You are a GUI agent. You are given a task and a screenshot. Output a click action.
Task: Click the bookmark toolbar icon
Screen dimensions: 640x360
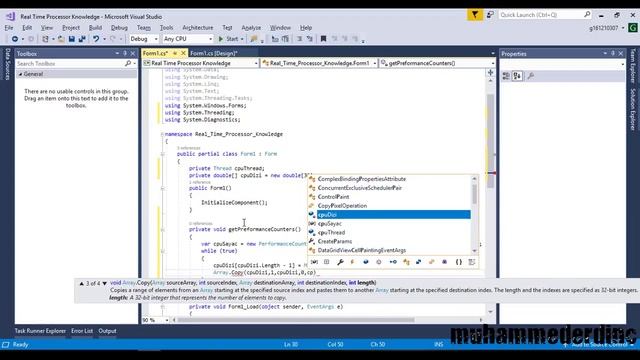(x=323, y=39)
